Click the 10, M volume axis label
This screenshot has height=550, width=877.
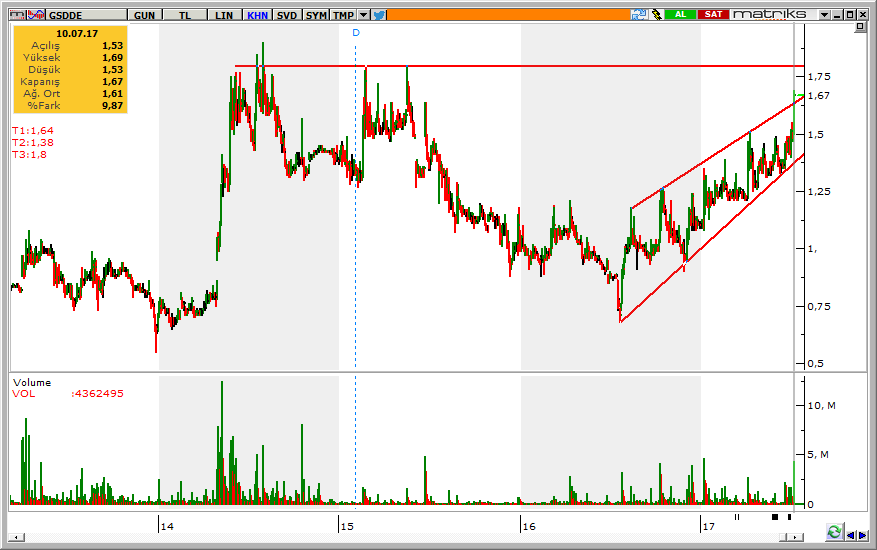822,406
